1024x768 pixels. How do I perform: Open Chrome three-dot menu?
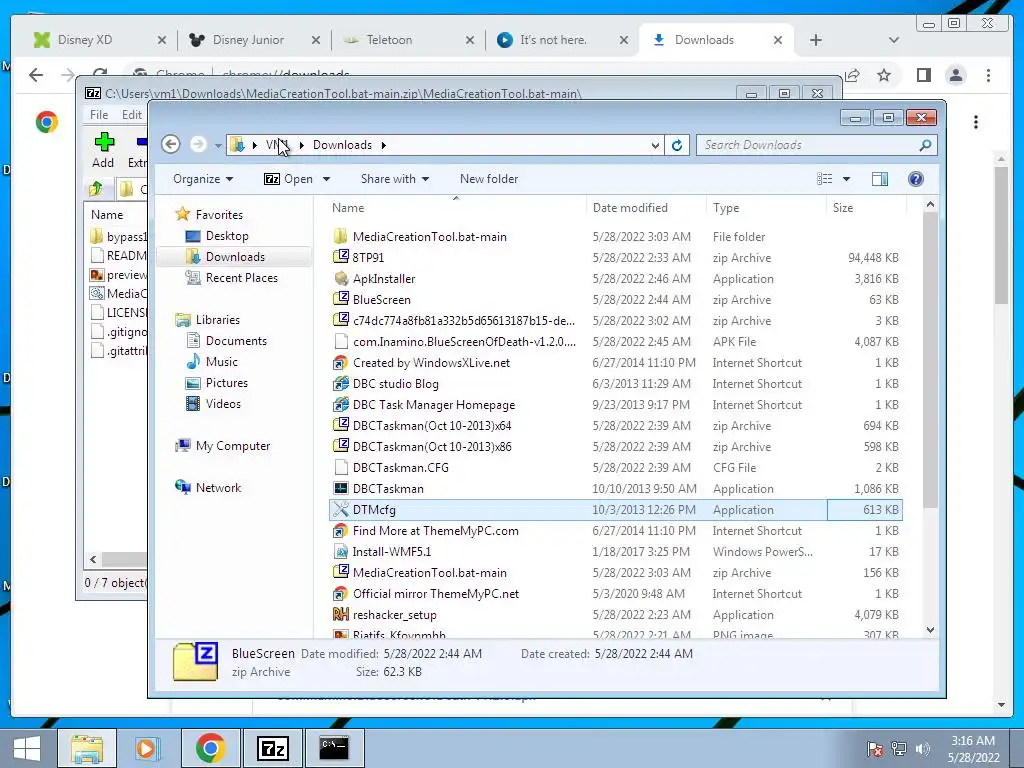pos(988,75)
